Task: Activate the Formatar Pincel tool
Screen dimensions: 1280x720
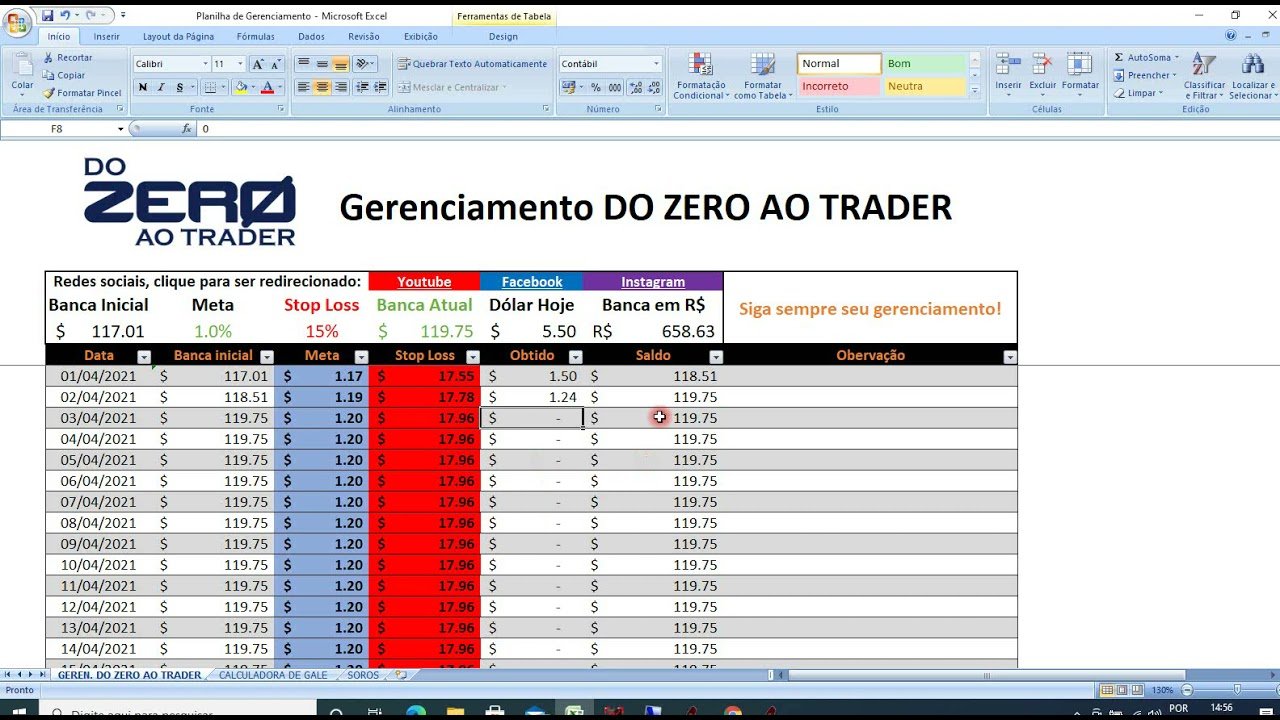Action: click(82, 93)
